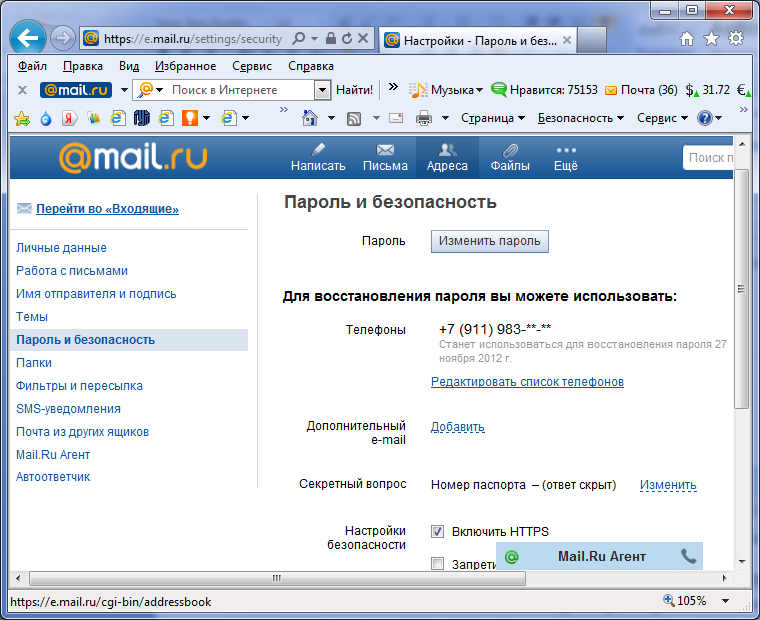Click the Yandex Я favorites bar icon
This screenshot has height=620, width=760.
(69, 118)
